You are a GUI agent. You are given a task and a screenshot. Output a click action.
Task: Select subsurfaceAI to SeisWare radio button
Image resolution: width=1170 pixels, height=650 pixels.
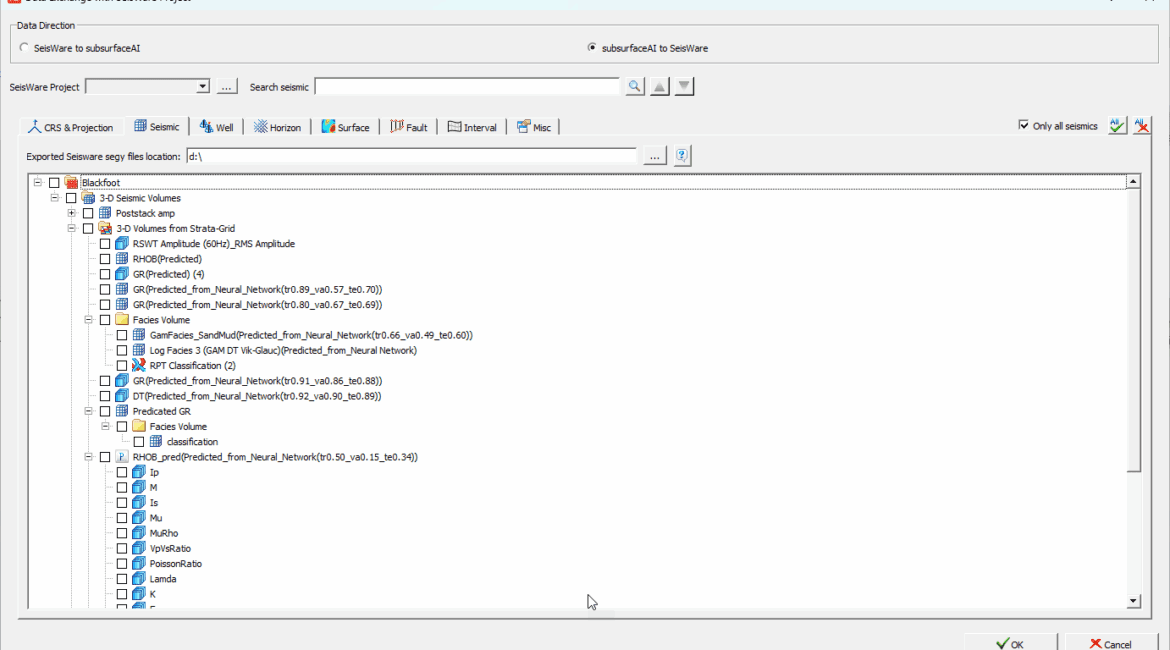tap(592, 48)
